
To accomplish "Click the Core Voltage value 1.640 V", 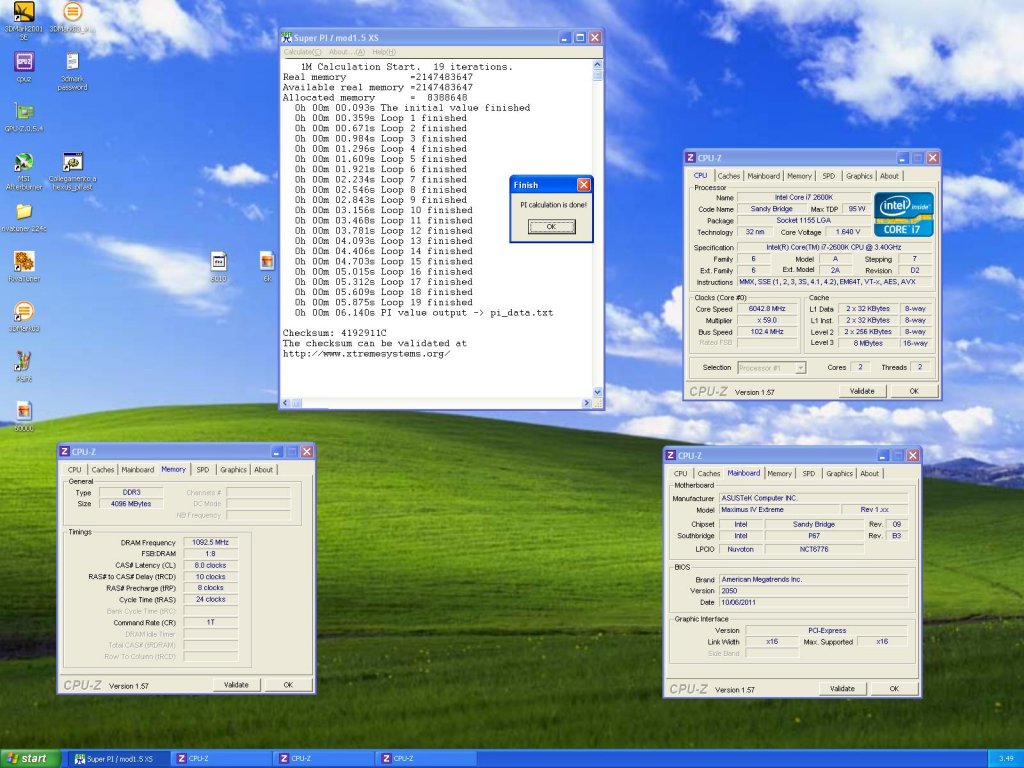I will (847, 232).
